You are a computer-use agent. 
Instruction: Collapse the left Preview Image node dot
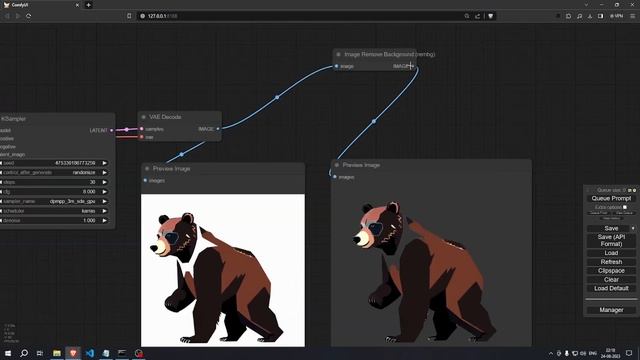[x=147, y=169]
